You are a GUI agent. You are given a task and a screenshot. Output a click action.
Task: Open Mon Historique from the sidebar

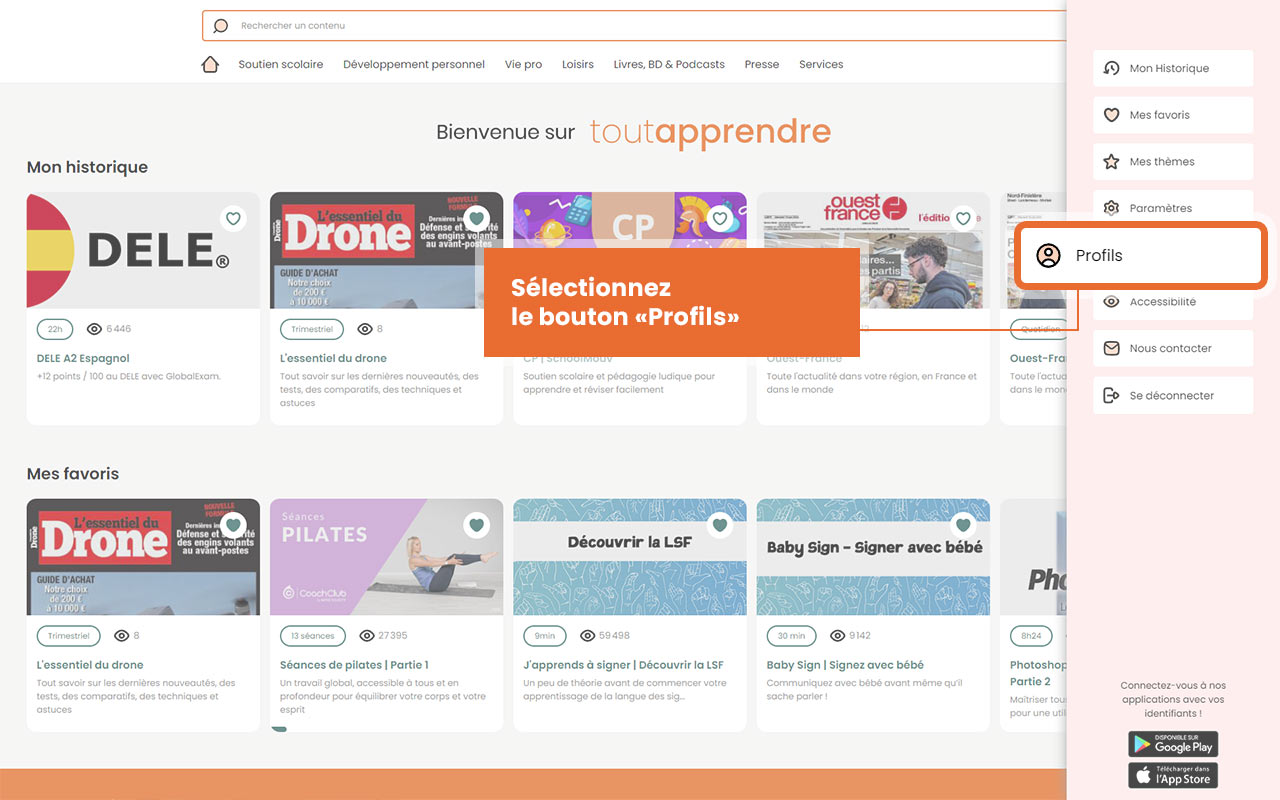[x=1111, y=68]
